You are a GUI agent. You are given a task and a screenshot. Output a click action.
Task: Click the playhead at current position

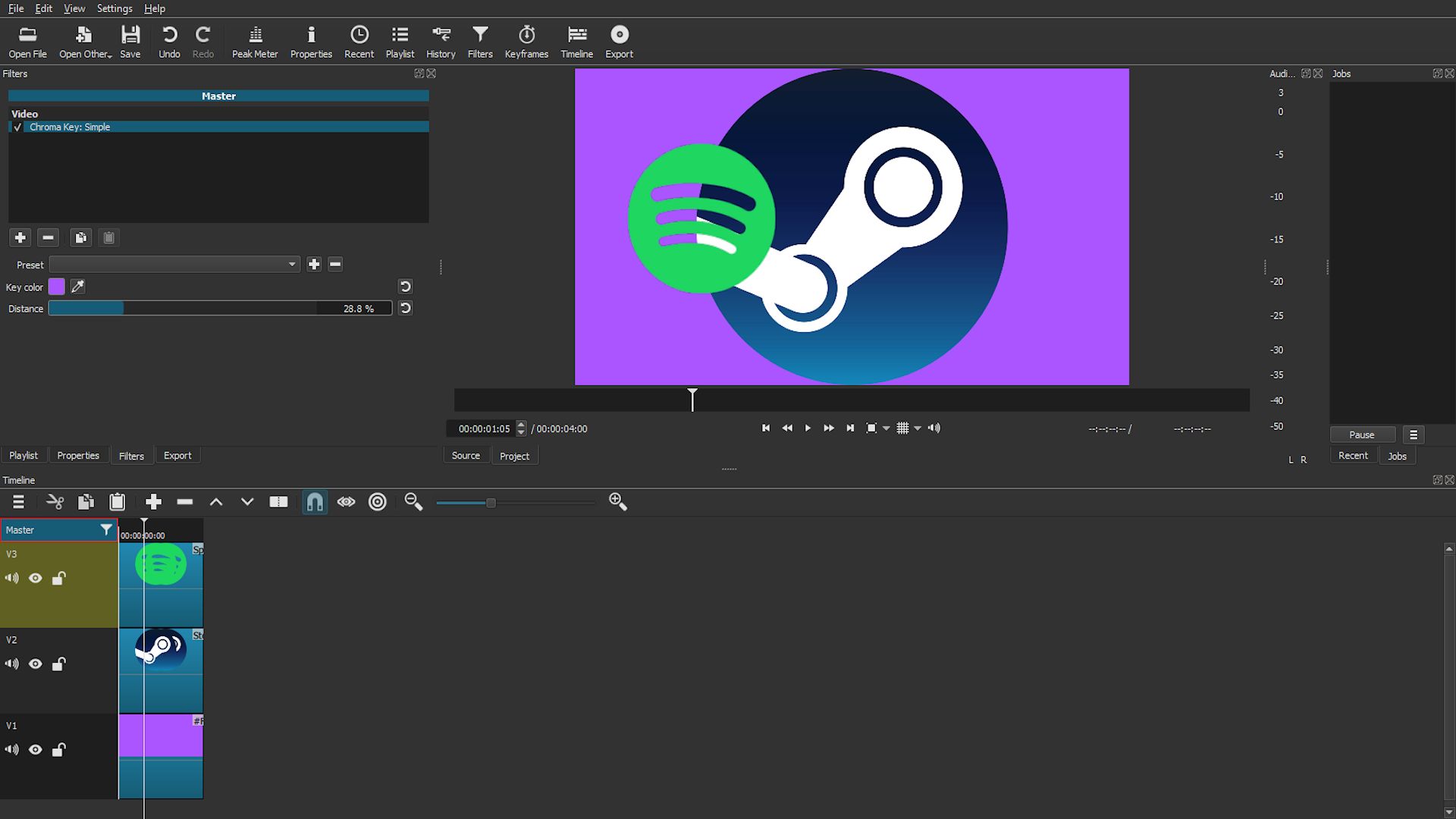point(692,399)
